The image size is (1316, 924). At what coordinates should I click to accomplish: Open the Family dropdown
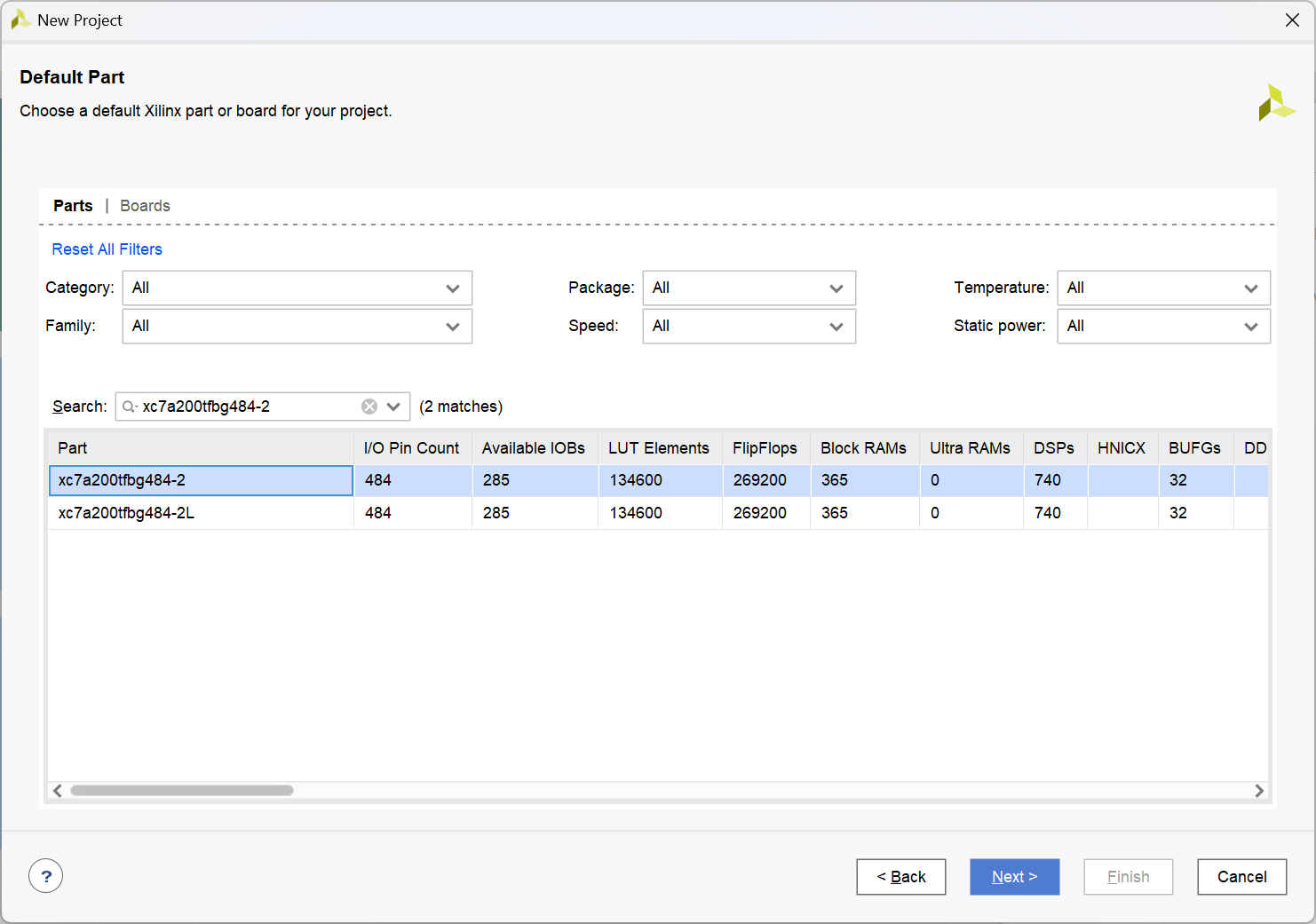click(x=297, y=326)
